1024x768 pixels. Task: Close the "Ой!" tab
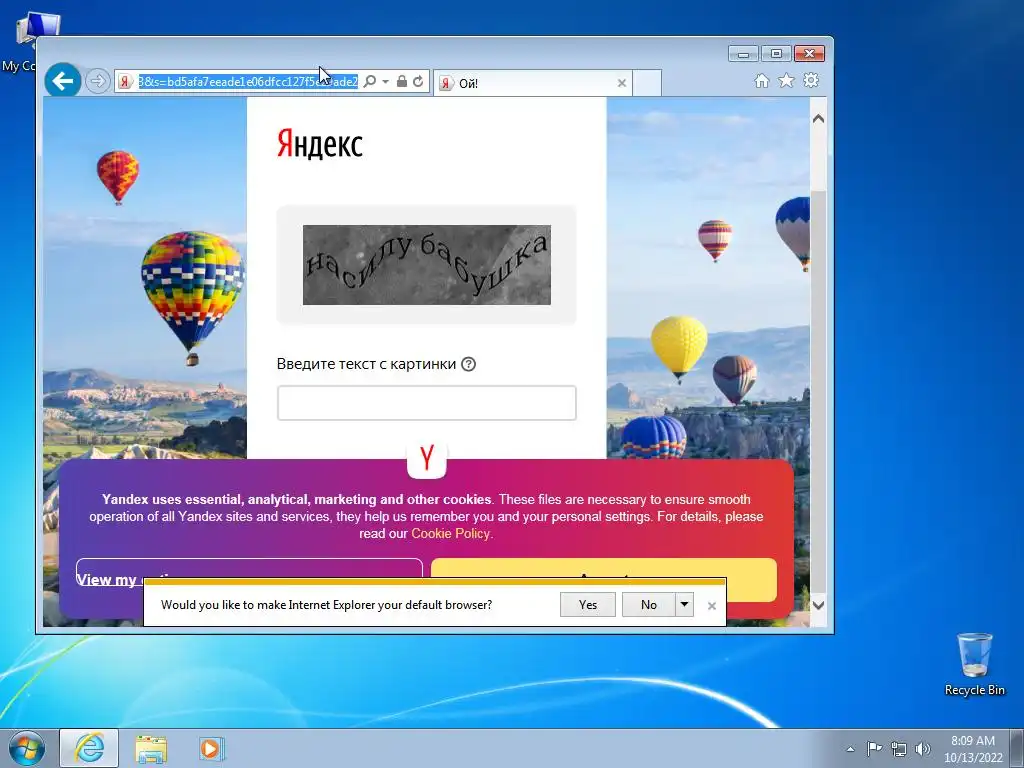[622, 83]
